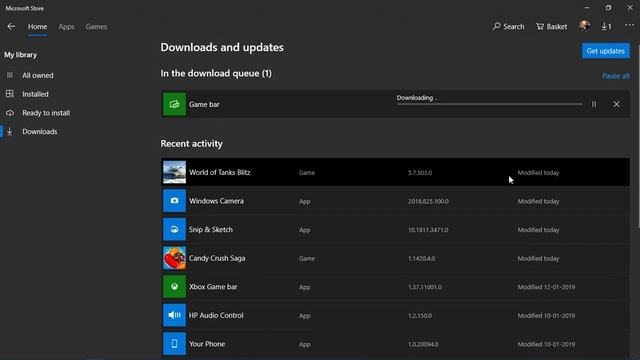640x360 pixels.
Task: Select All owned in My library
Action: coord(38,76)
